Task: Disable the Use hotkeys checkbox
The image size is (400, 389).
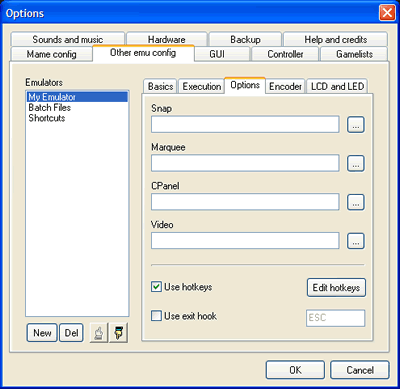Action: 156,287
